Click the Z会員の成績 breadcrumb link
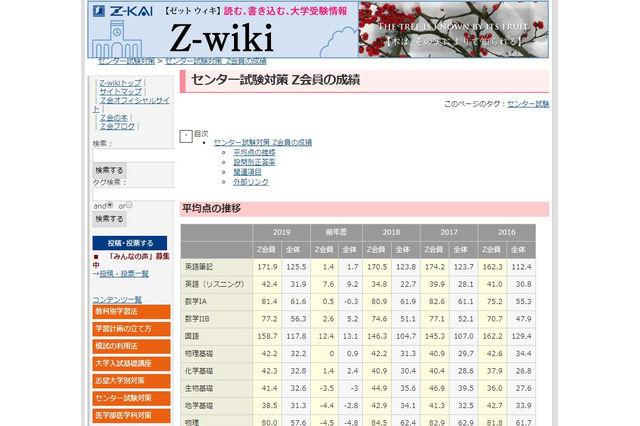This screenshot has height=426, width=640. [216, 61]
